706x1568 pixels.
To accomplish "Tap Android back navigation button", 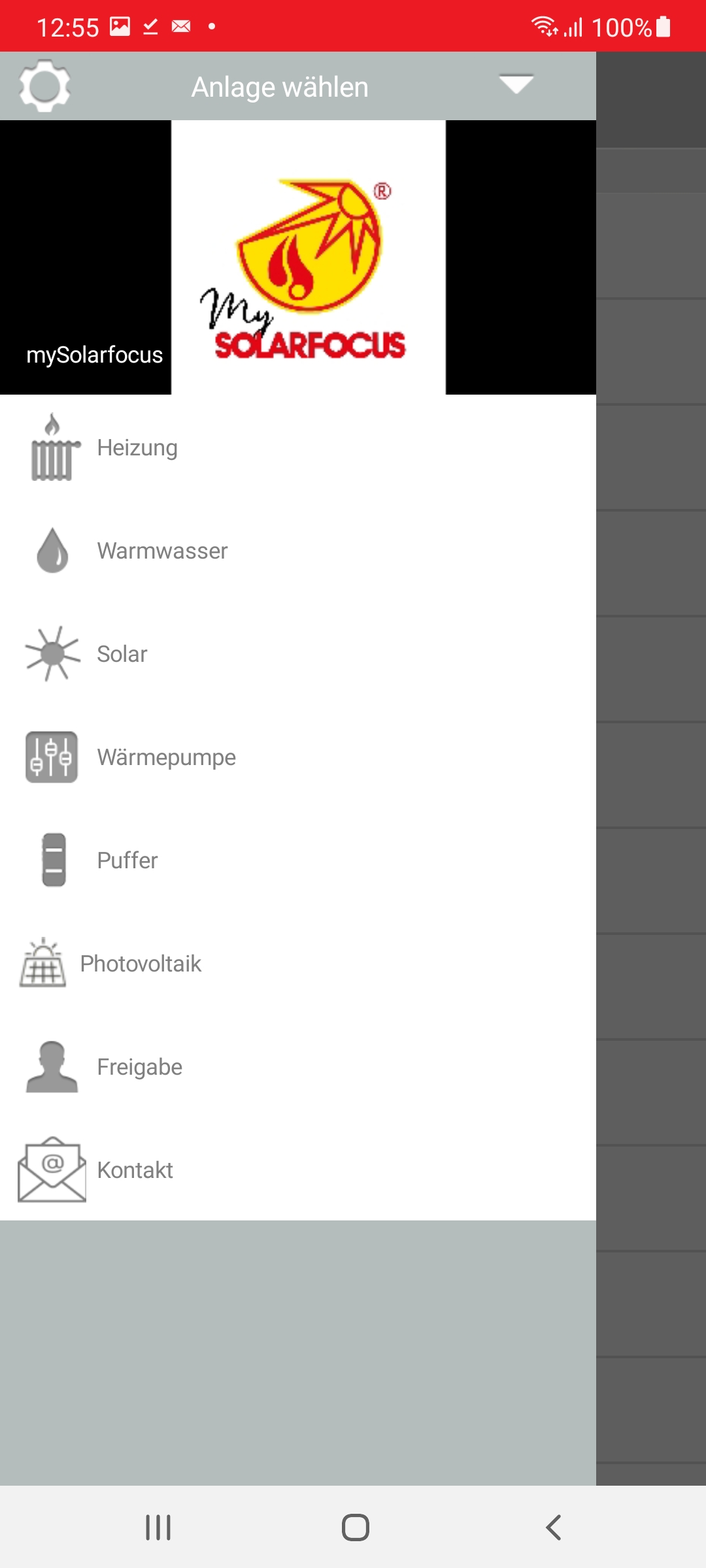I will coord(553,1527).
